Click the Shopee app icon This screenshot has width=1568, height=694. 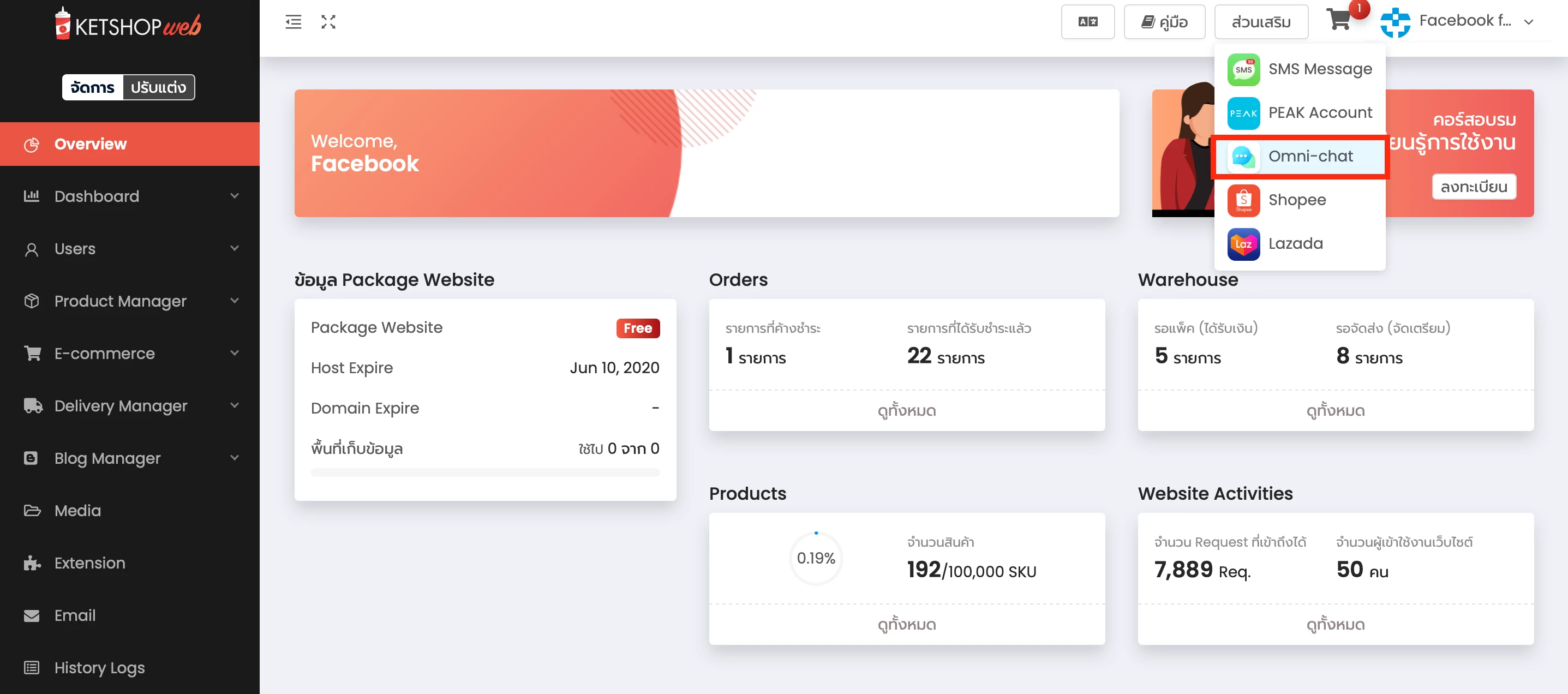pyautogui.click(x=1243, y=200)
